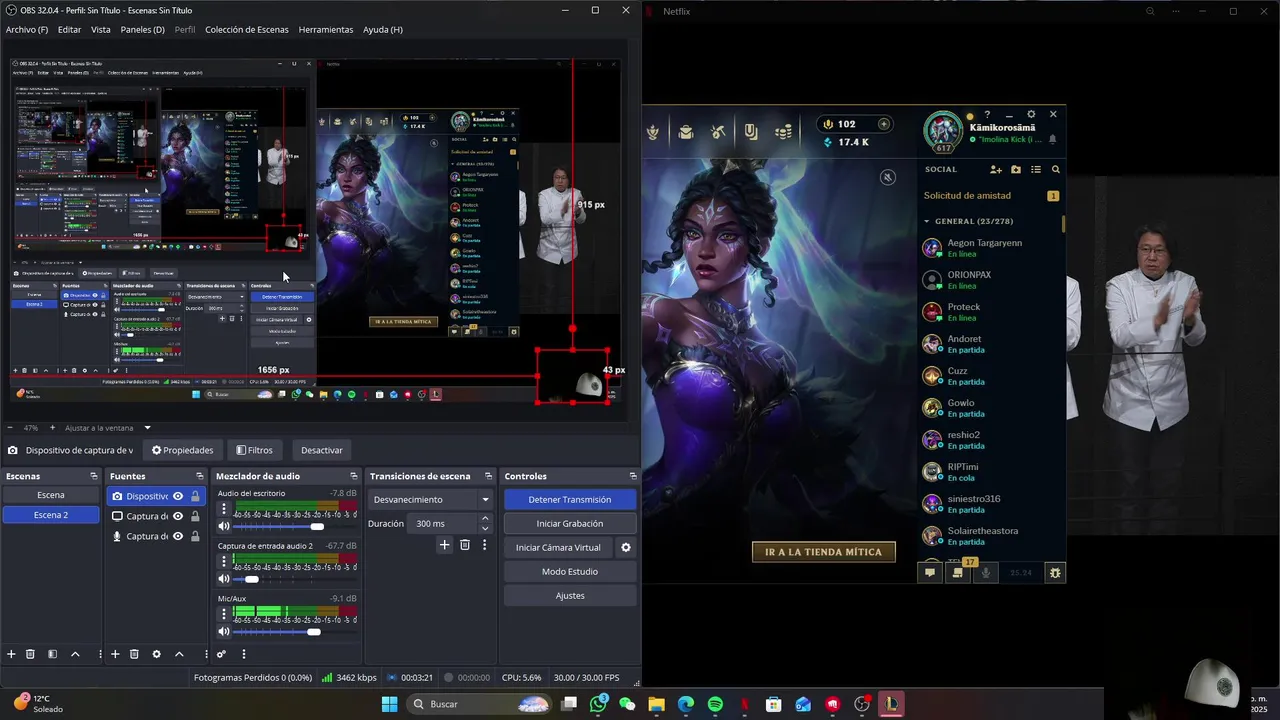Delete the selected scene with trash icon

(x=30, y=654)
